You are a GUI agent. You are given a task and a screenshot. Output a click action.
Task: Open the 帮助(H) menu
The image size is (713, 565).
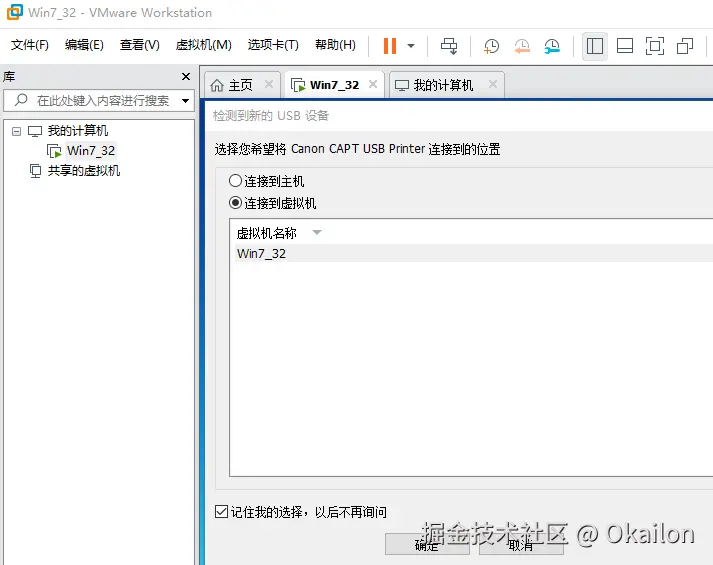click(x=335, y=45)
